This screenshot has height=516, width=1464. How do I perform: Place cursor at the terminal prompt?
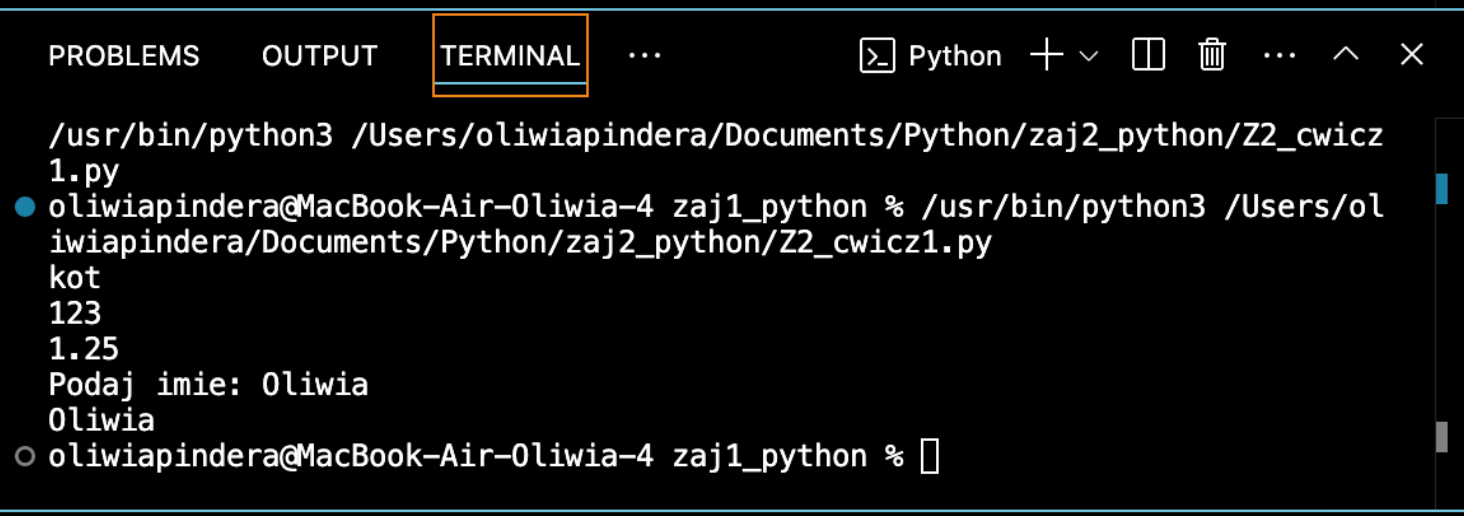(929, 457)
